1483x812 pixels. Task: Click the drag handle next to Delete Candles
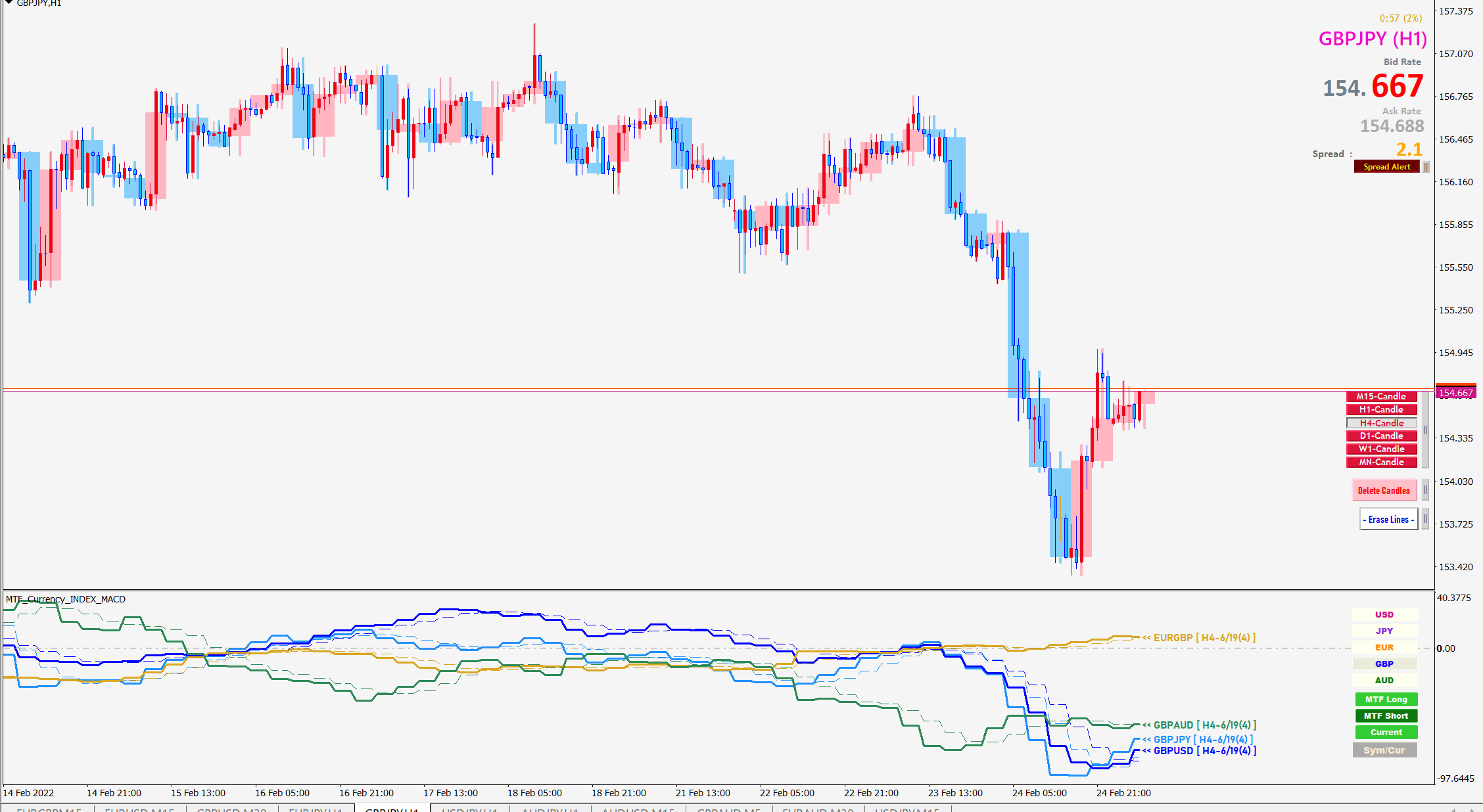pos(1425,490)
